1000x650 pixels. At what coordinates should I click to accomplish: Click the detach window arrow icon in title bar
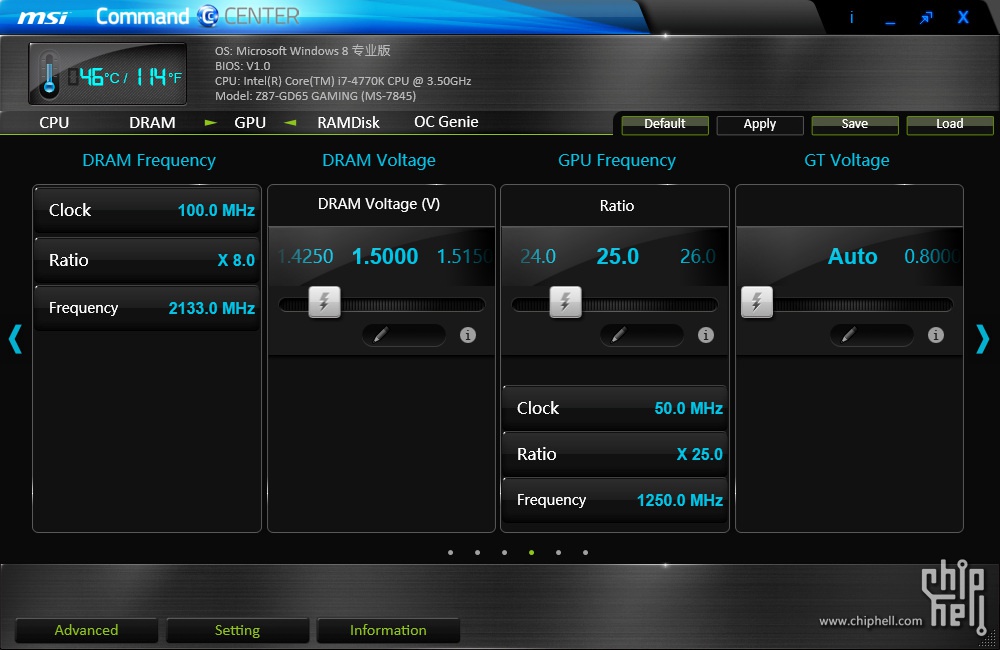[926, 18]
